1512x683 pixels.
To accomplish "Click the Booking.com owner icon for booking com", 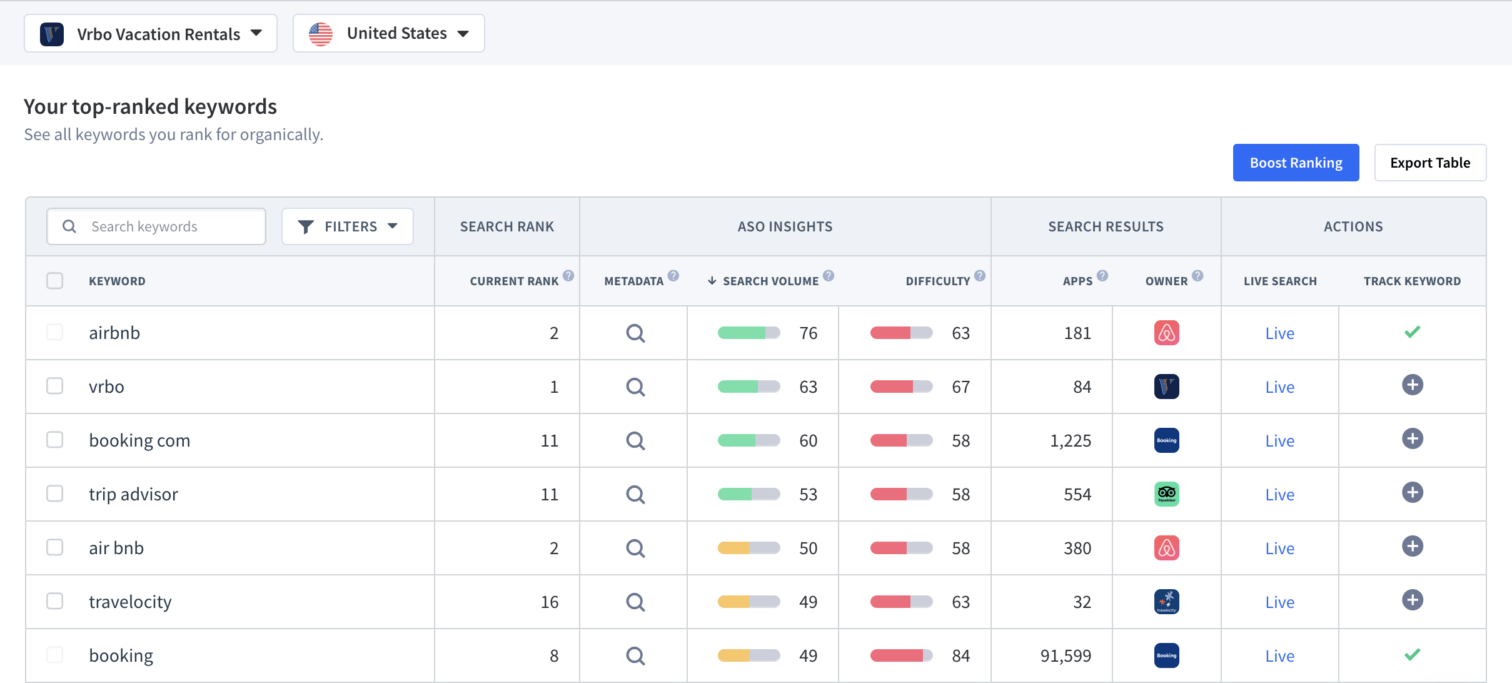I will pos(1166,440).
